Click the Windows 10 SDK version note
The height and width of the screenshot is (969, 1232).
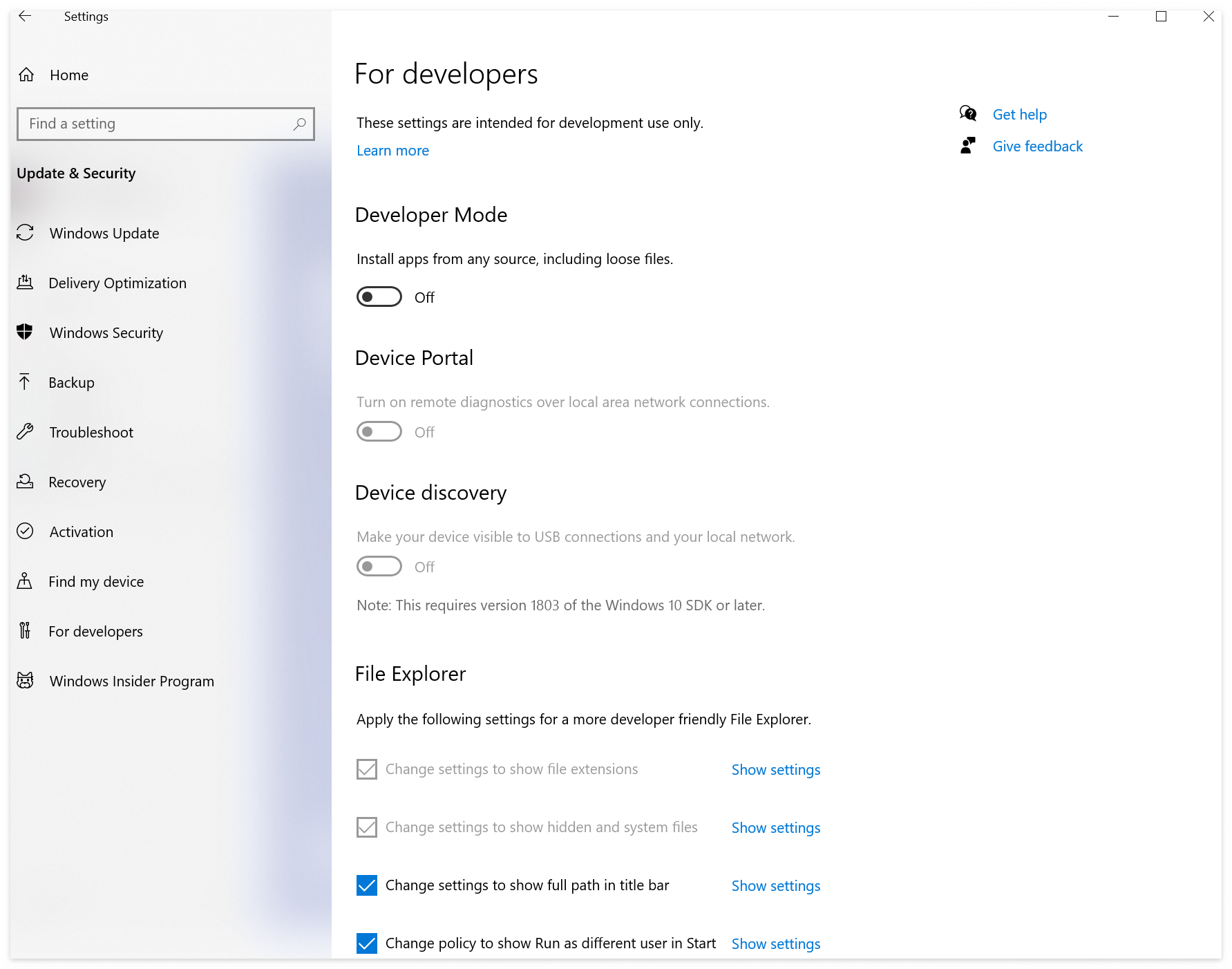(x=560, y=605)
